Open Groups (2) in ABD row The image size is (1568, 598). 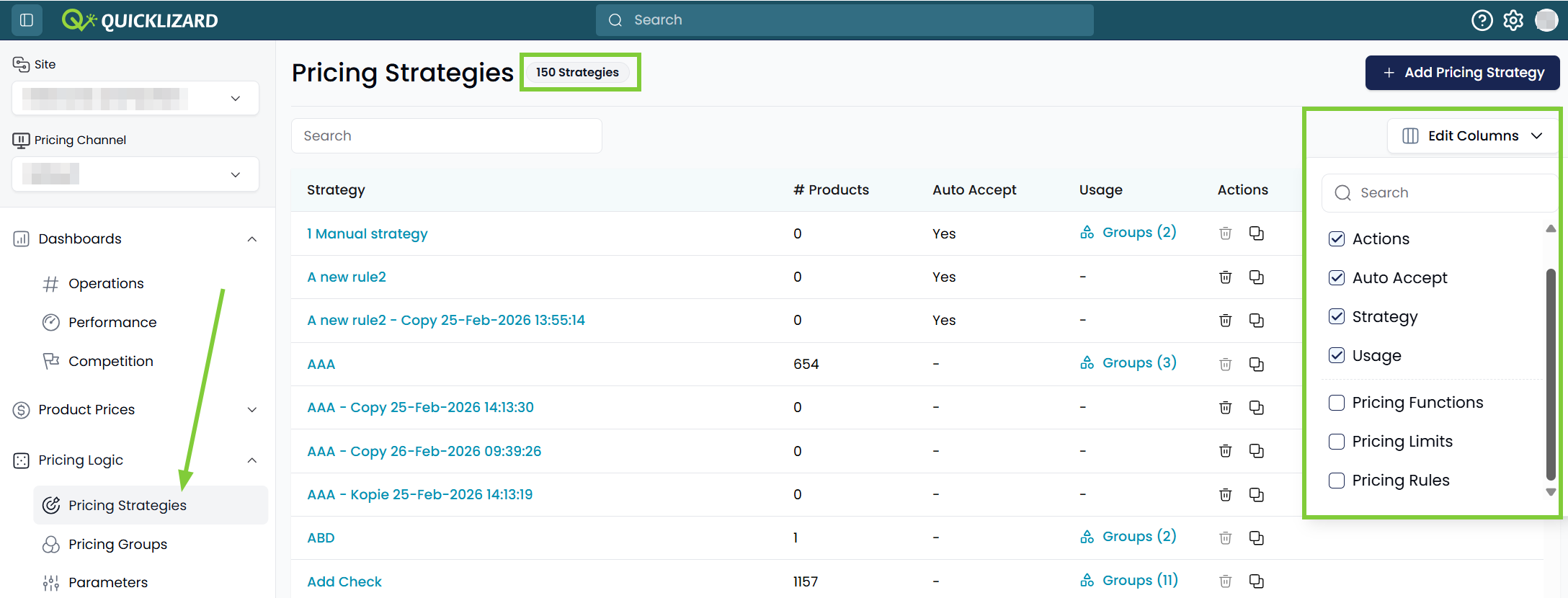1128,537
